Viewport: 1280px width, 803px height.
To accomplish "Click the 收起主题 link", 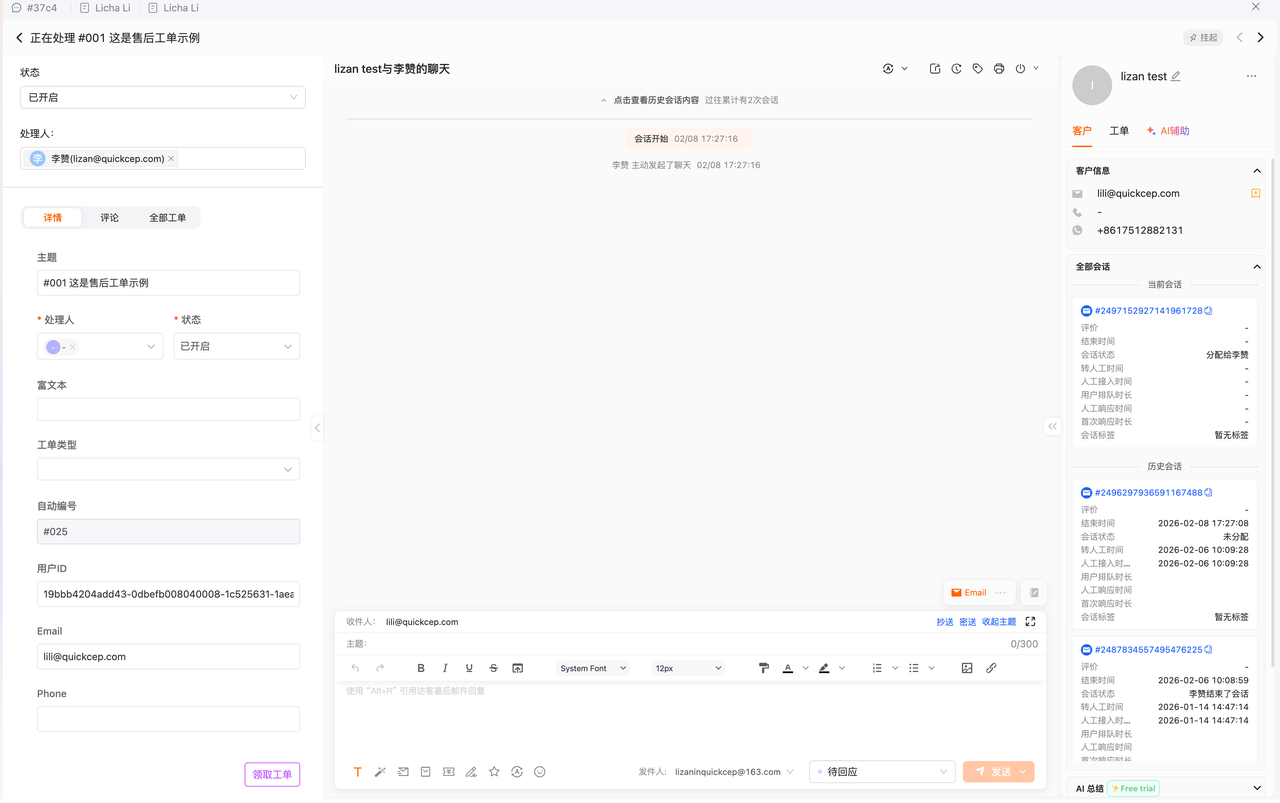I will [999, 622].
